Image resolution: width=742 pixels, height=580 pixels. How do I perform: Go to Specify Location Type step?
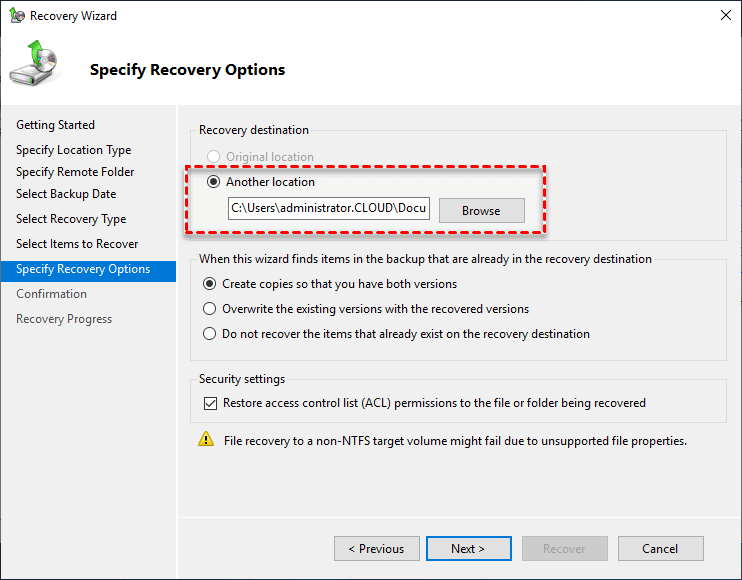point(74,150)
